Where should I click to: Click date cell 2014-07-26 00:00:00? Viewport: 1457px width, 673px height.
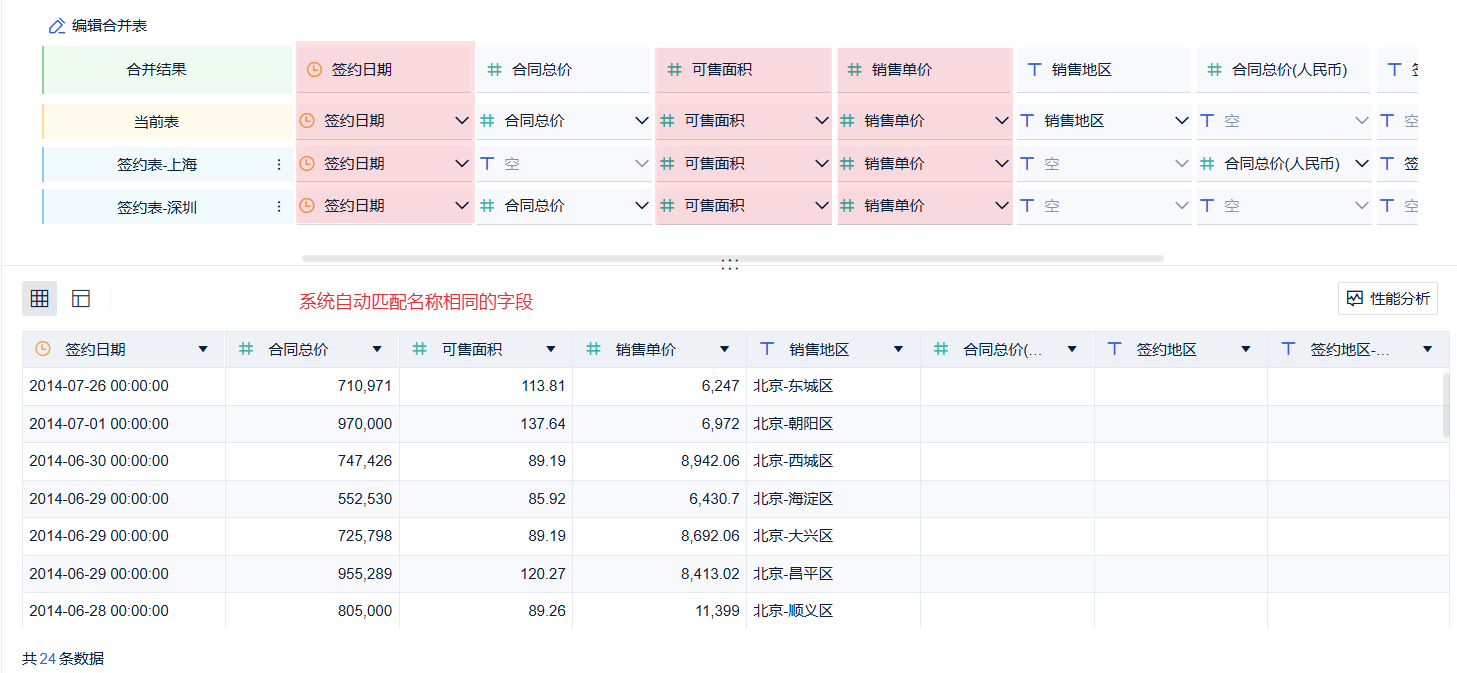(124, 386)
